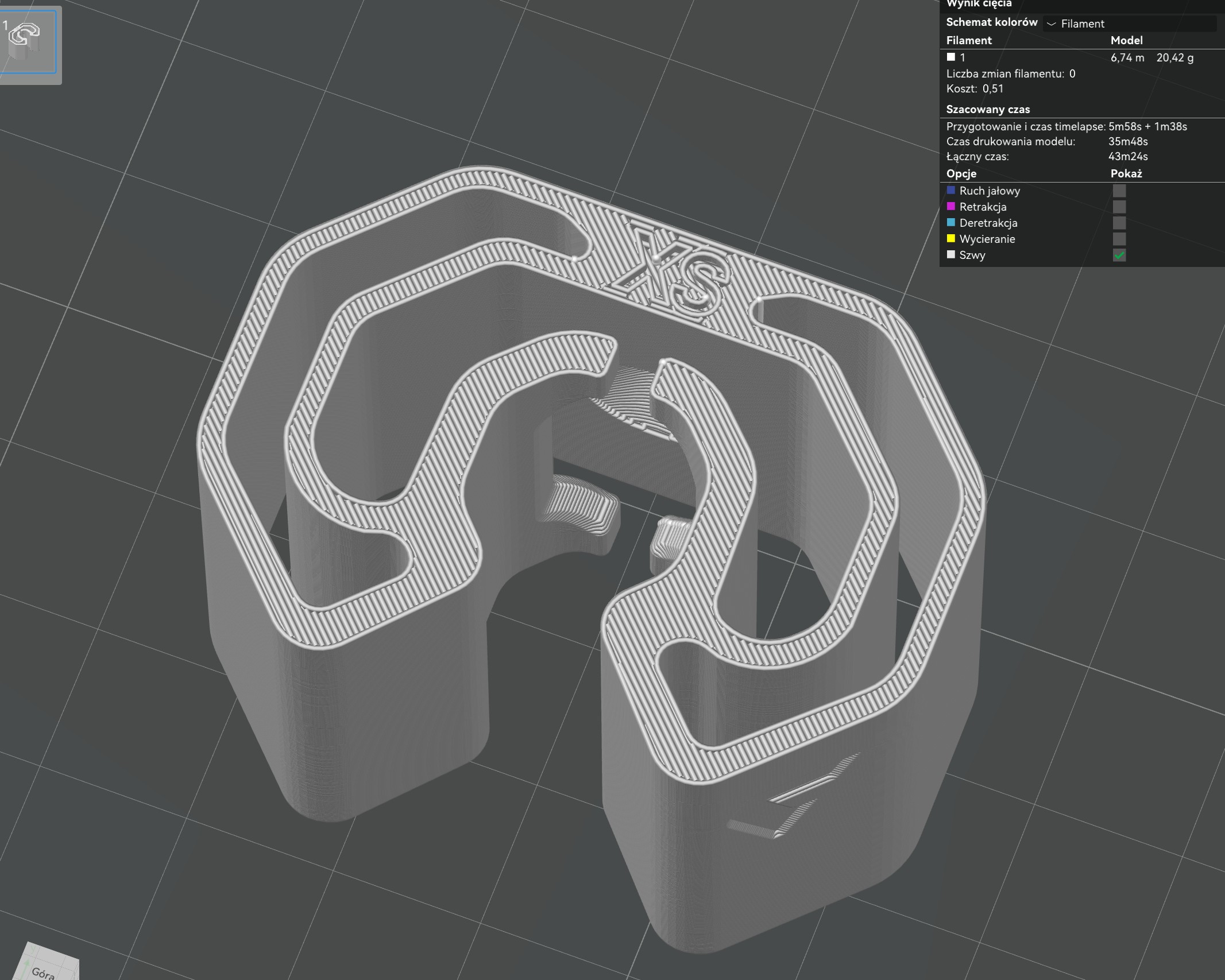Click the white Szwy color swatch
1225x980 pixels.
951,254
